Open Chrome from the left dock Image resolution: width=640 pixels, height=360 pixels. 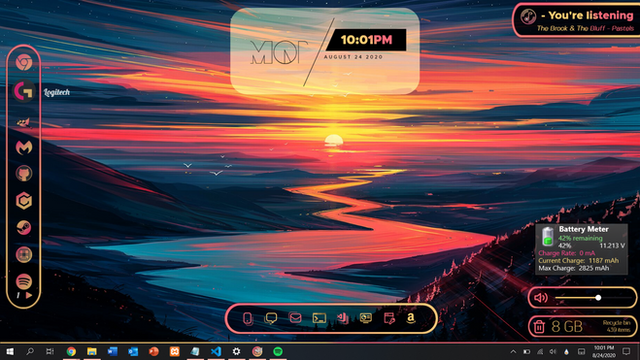pyautogui.click(x=24, y=62)
